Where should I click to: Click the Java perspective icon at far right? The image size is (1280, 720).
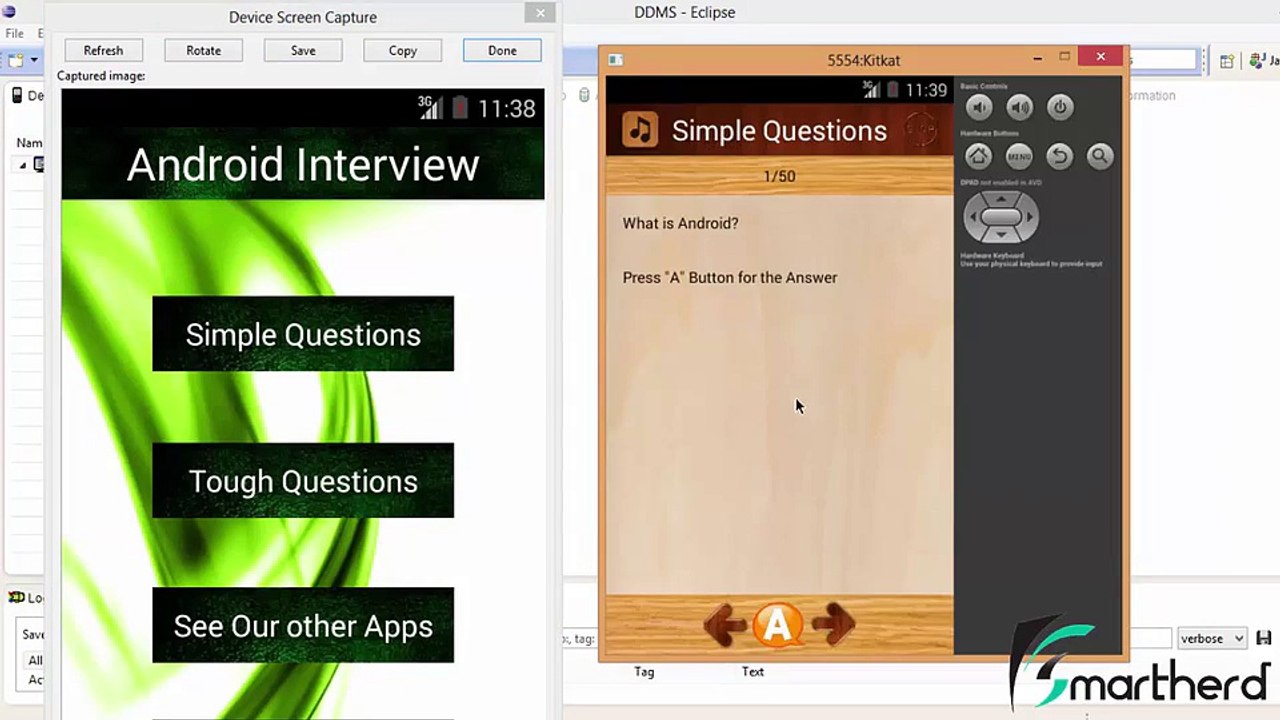[x=1259, y=61]
